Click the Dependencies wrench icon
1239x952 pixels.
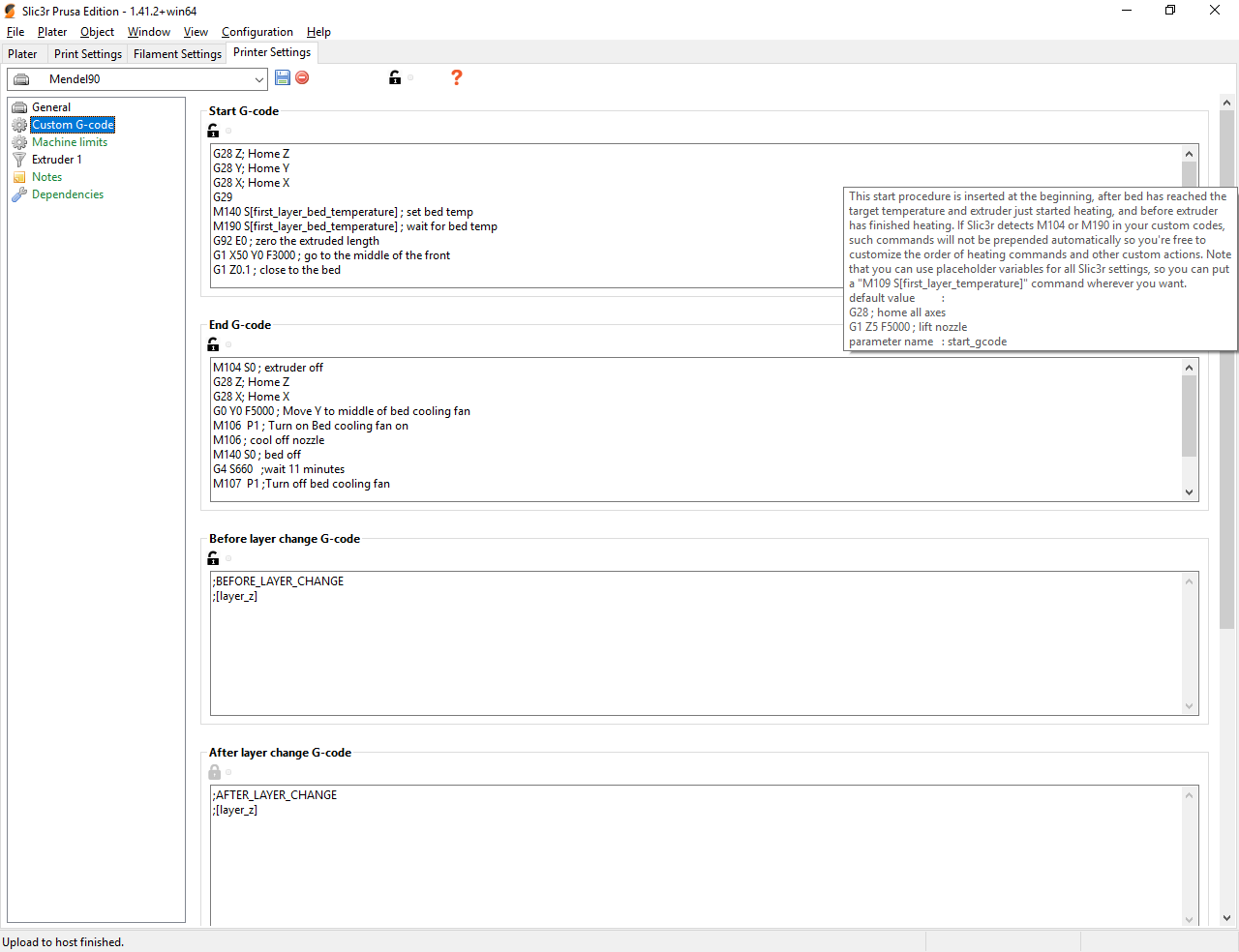pyautogui.click(x=19, y=194)
